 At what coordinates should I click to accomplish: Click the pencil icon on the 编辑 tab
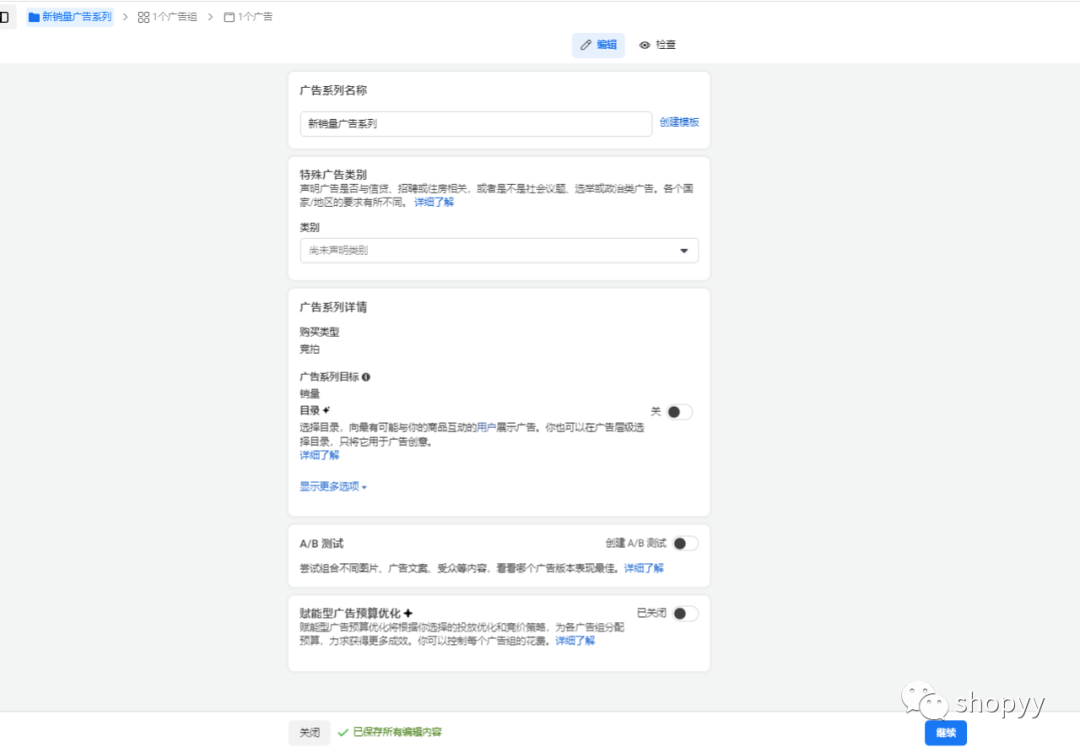(x=587, y=45)
